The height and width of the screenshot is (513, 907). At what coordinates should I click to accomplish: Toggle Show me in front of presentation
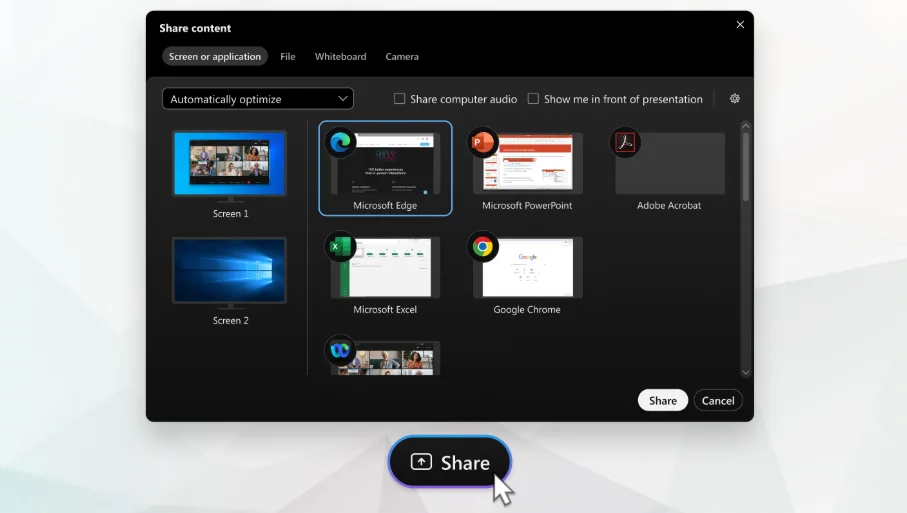tap(534, 99)
